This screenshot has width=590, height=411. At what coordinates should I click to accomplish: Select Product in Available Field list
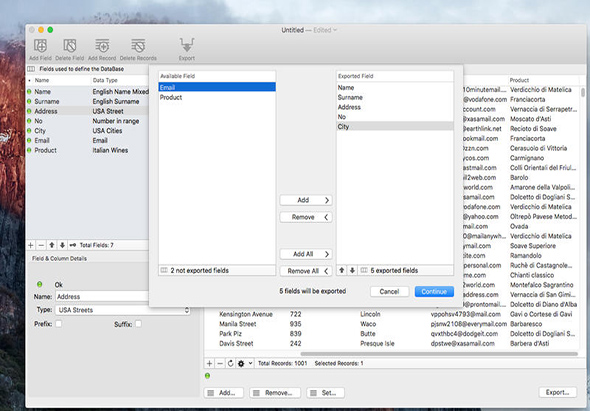pyautogui.click(x=217, y=97)
